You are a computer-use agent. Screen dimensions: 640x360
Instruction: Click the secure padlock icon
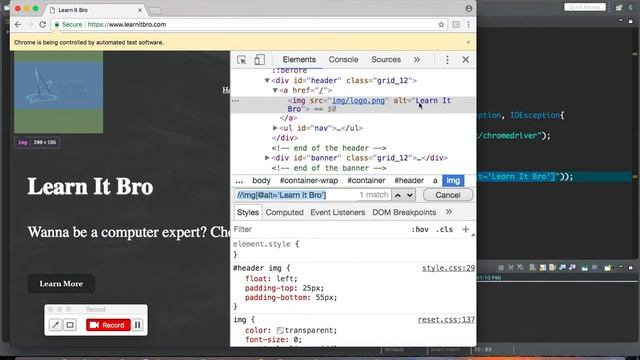coord(57,24)
